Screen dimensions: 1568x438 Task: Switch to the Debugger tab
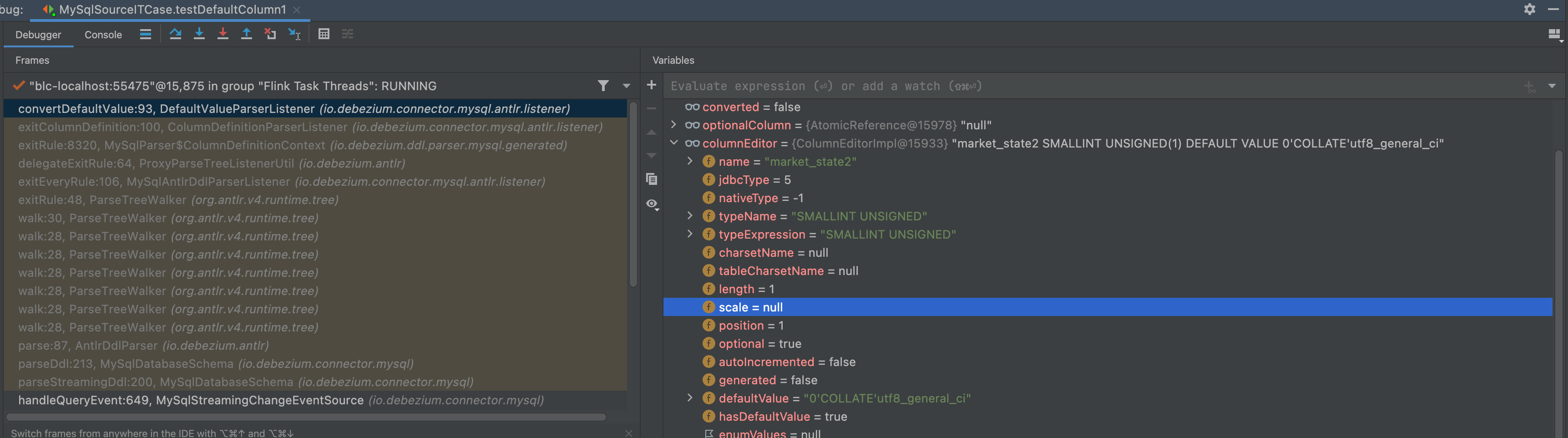coord(38,35)
